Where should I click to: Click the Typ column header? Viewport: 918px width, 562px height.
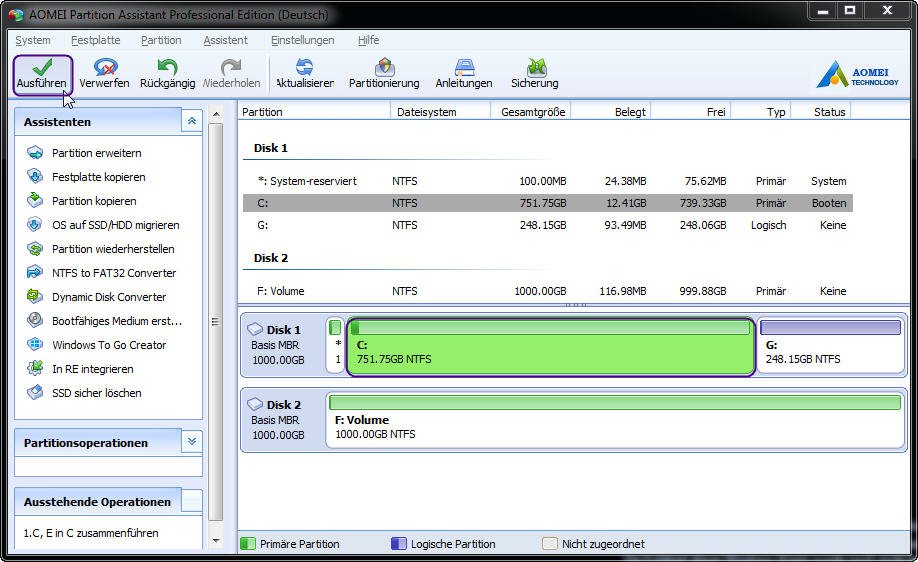(x=761, y=112)
